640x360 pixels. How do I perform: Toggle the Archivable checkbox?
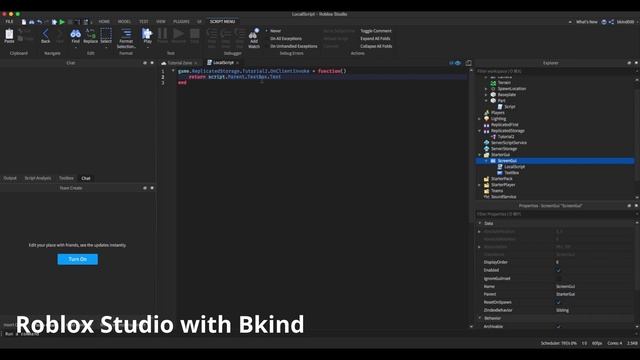click(558, 327)
